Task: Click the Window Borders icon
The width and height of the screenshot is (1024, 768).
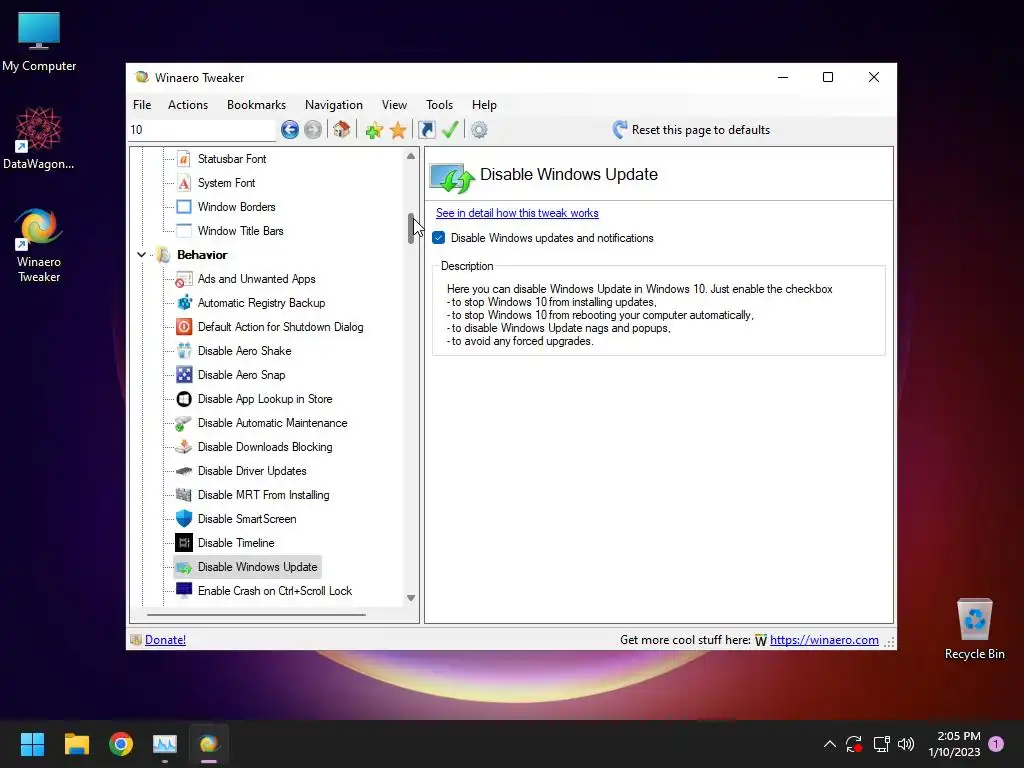Action: click(x=184, y=207)
